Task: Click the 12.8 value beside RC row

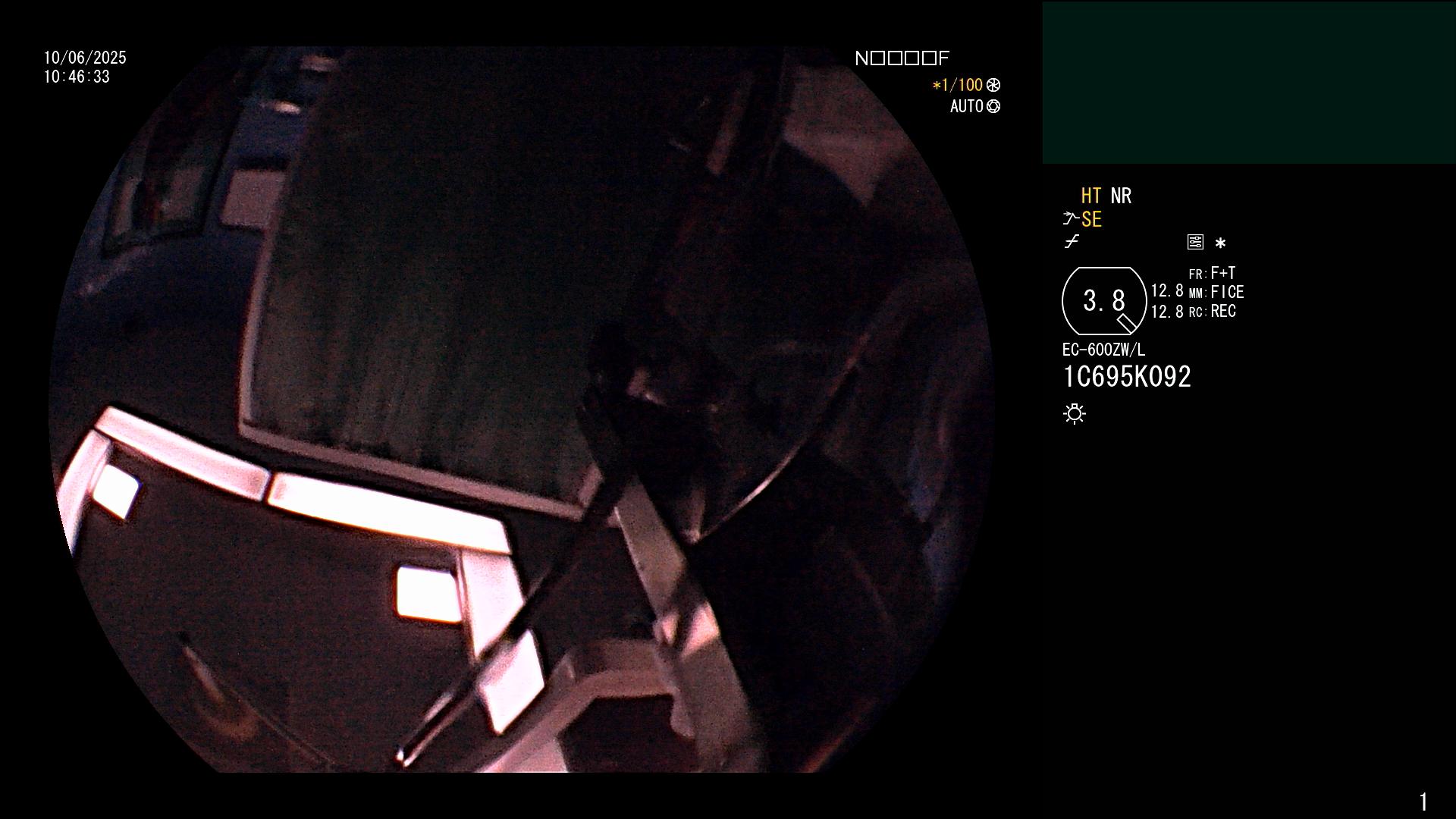Action: click(1167, 312)
